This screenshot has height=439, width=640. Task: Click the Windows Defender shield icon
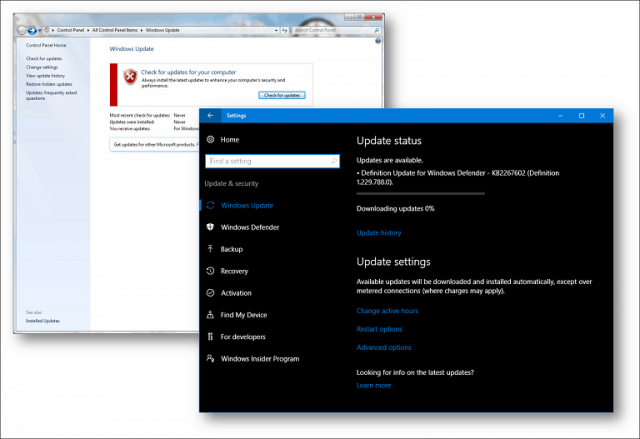210,227
